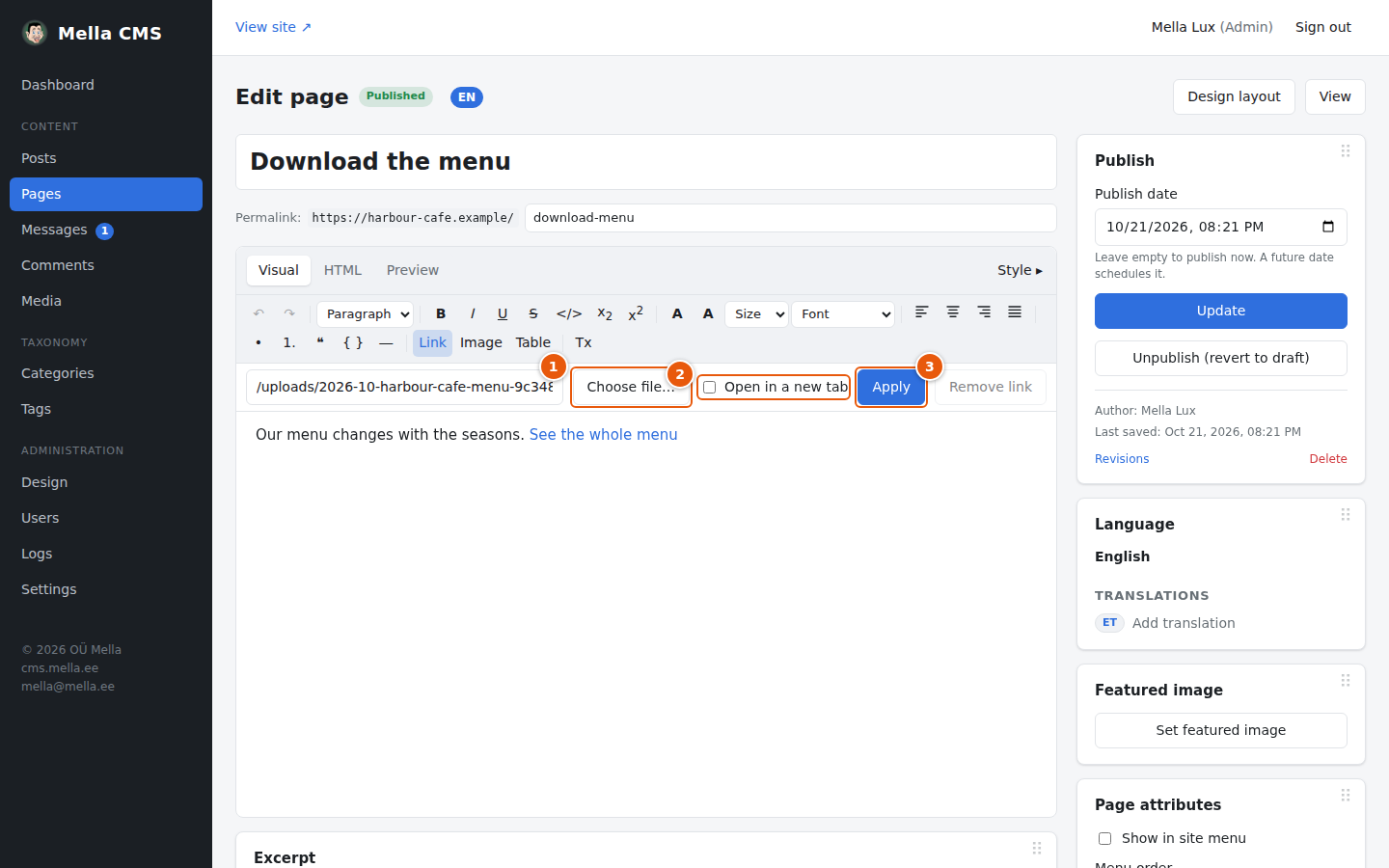Expand the Style menu
This screenshot has height=868, width=1389.
1020,270
